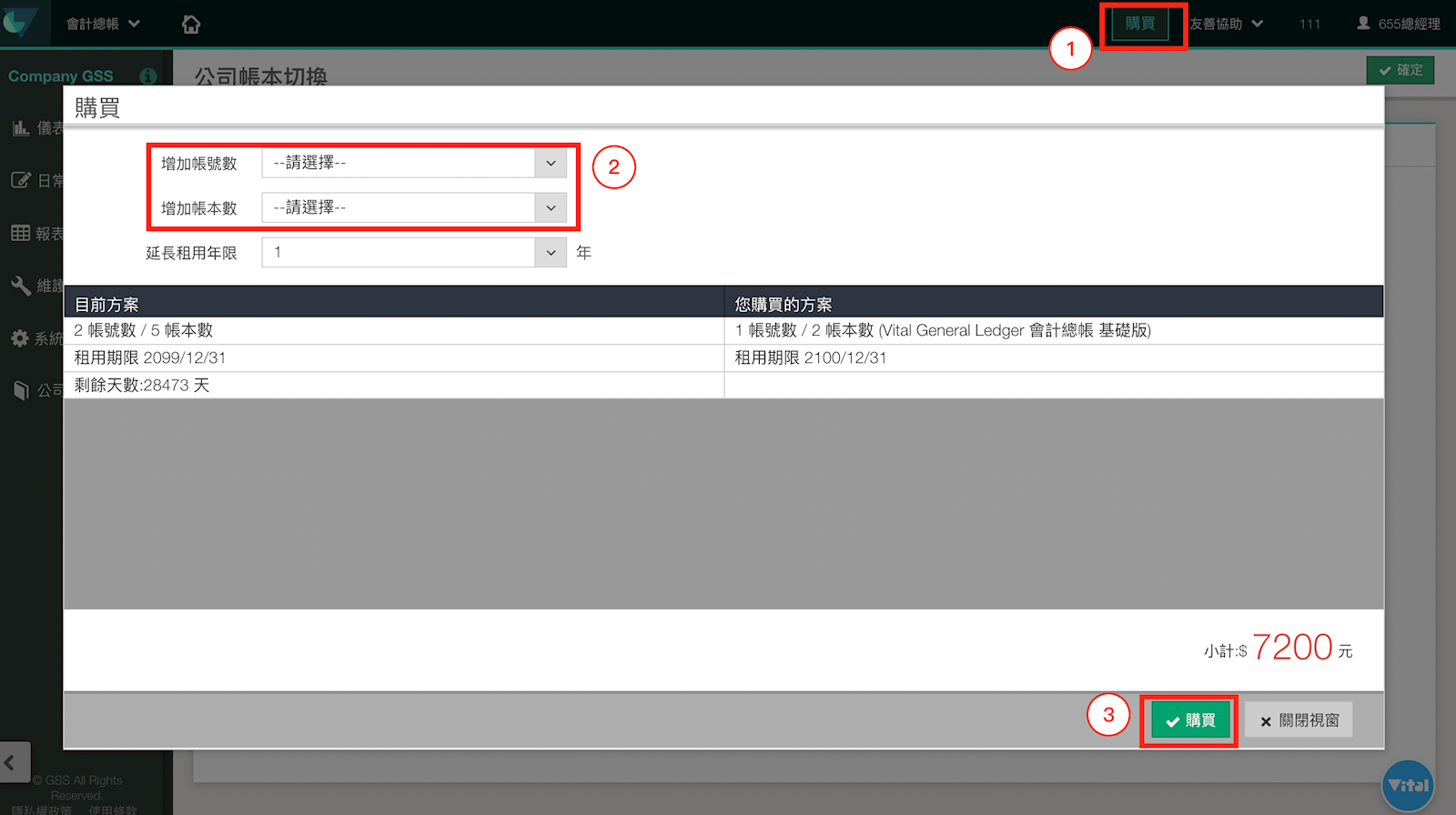Open the company book sidebar icon
The height and width of the screenshot is (815, 1456).
pos(22,391)
